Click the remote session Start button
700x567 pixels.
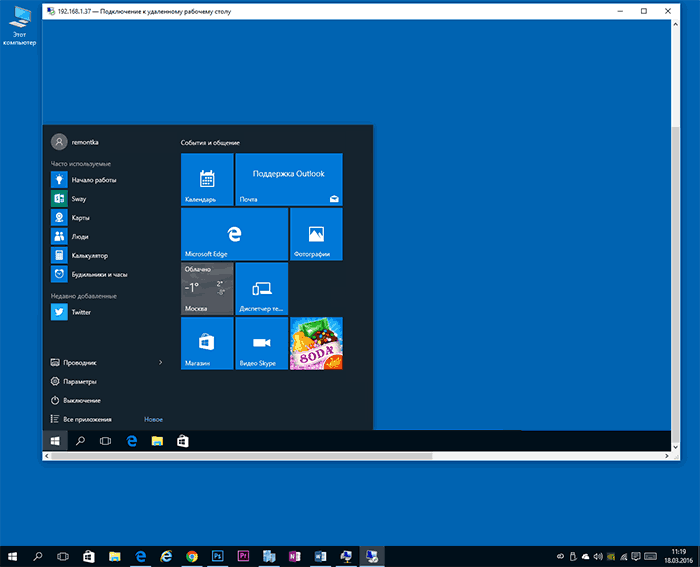coord(55,441)
